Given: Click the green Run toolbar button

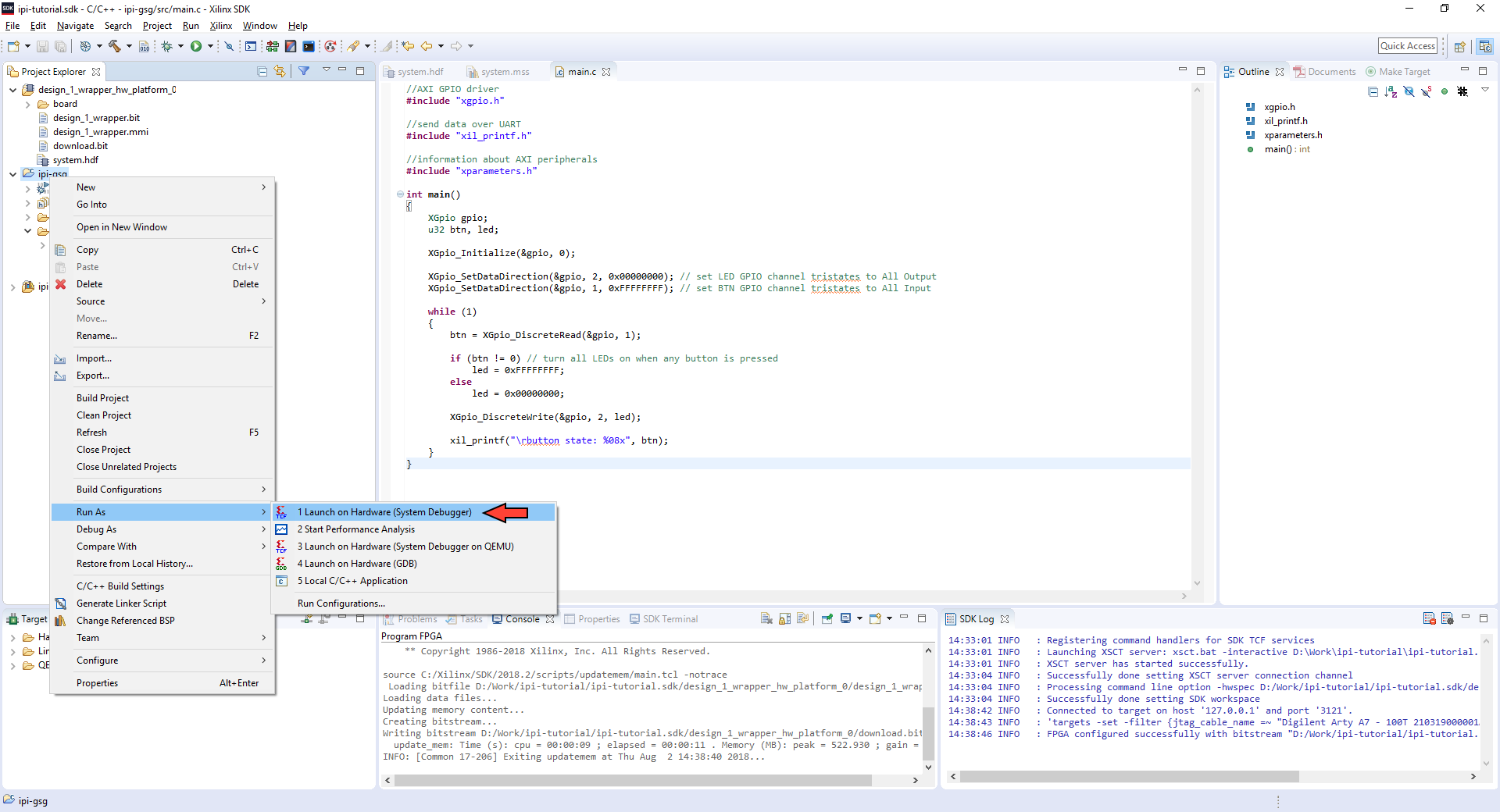Looking at the screenshot, I should 196,46.
